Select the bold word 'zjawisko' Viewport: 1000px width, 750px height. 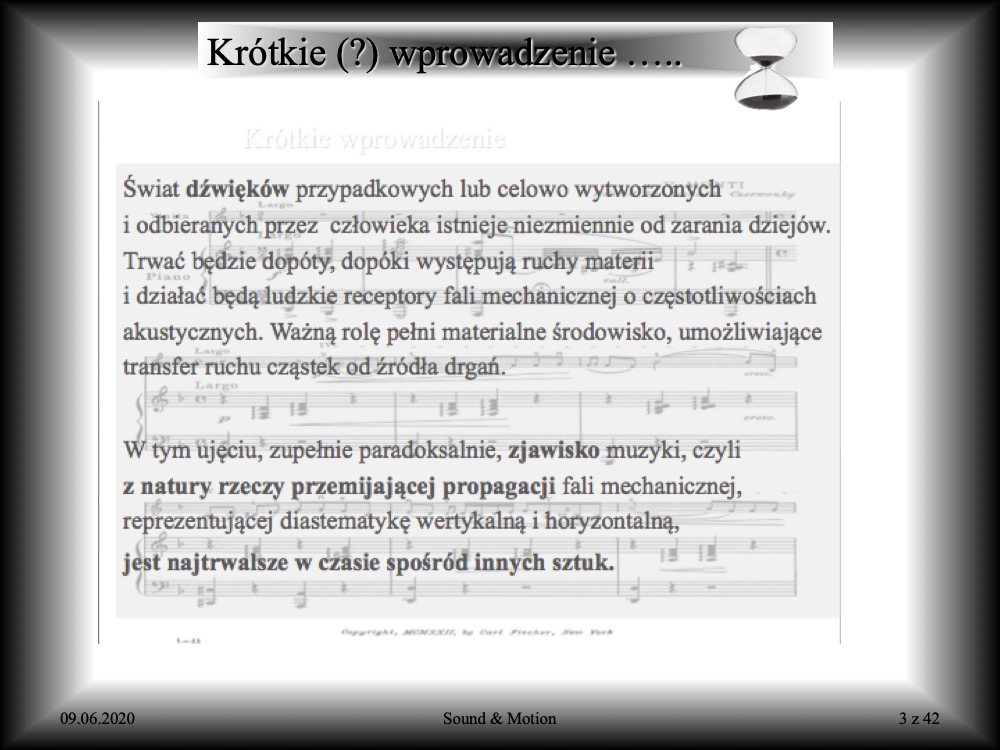tap(551, 451)
